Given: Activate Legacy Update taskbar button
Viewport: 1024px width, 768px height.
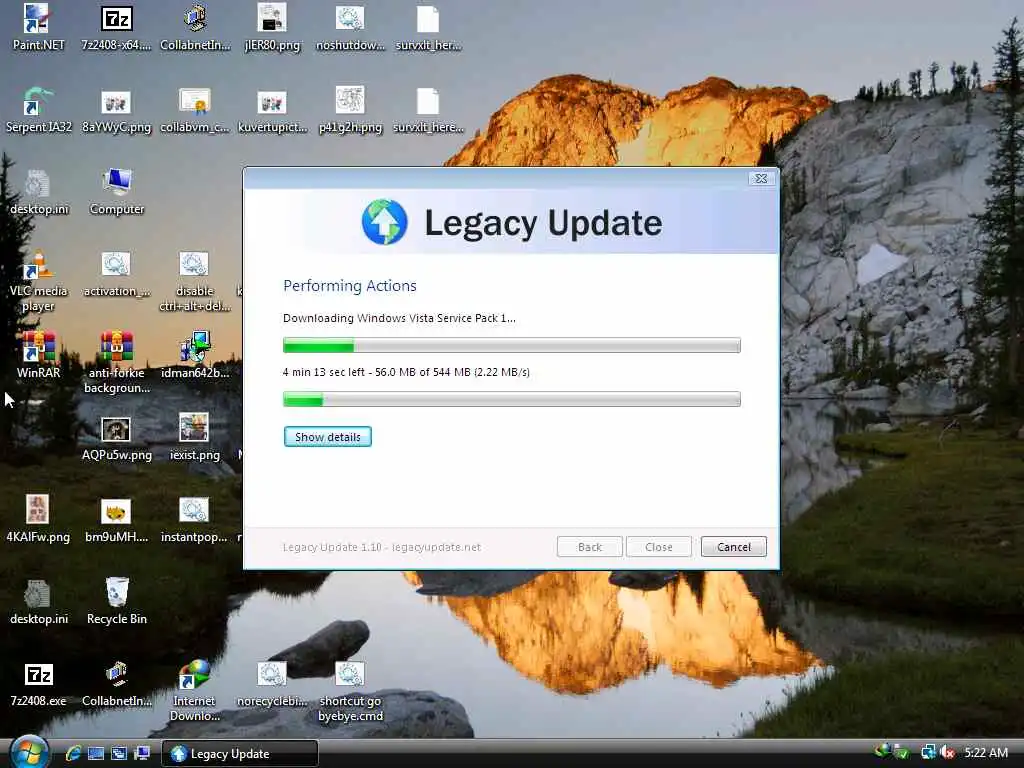Looking at the screenshot, I should pyautogui.click(x=240, y=754).
